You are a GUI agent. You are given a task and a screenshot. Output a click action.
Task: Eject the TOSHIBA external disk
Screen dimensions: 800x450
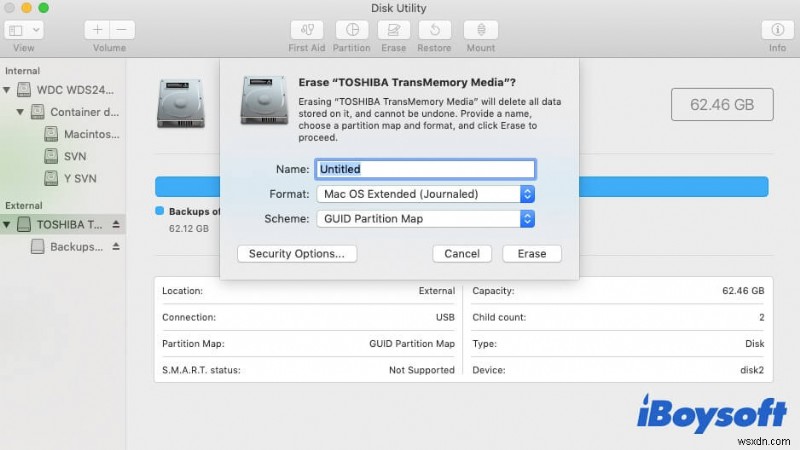(x=116, y=224)
